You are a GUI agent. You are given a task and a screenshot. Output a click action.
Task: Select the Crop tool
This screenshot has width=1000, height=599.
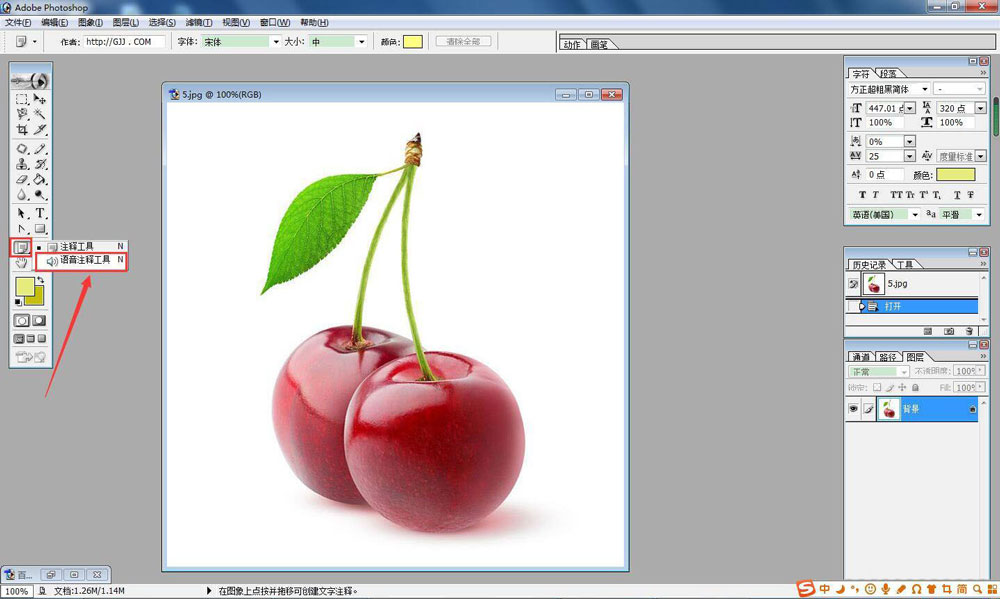(22, 129)
